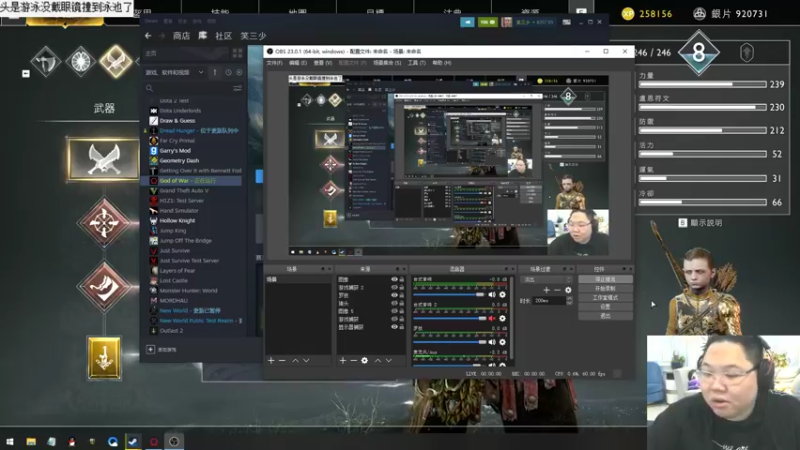
Task: Sort the Steam list by recent activity clock
Action: click(228, 72)
